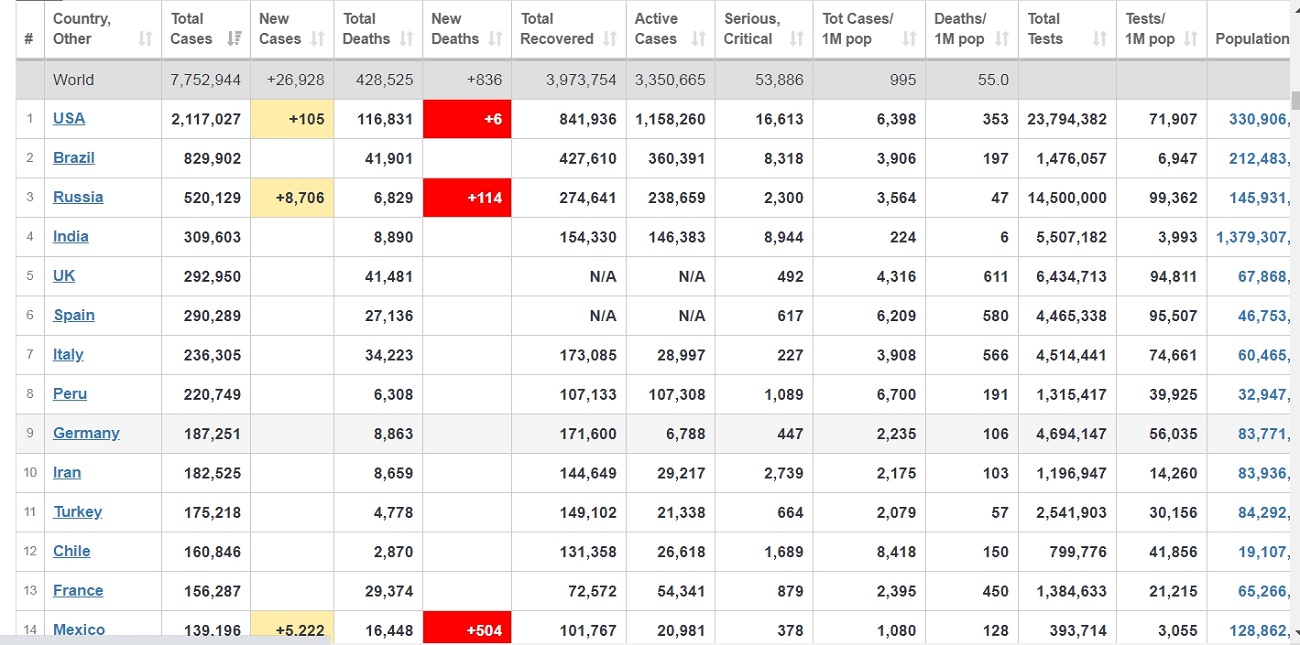The width and height of the screenshot is (1300, 645).
Task: Select the Germany link in table
Action: tap(86, 433)
